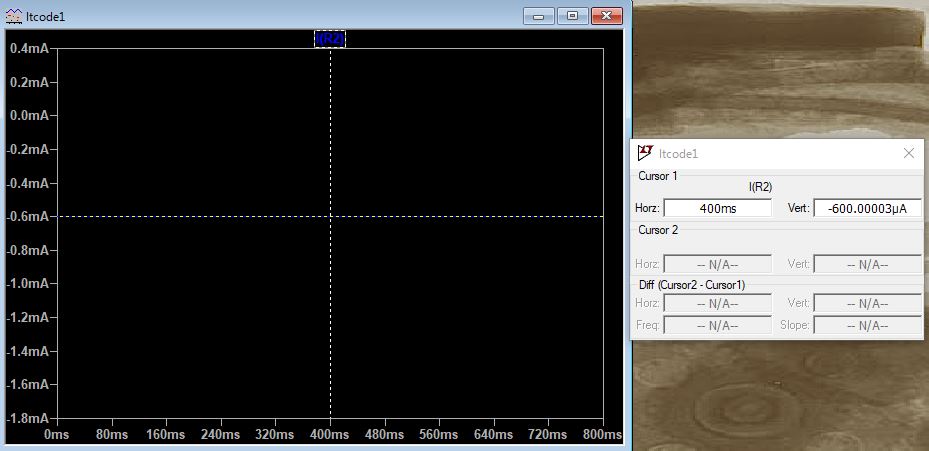Viewport: 929px width, 451px height.
Task: Click Cursor 1 Horz field showing 400ms
Action: 717,208
